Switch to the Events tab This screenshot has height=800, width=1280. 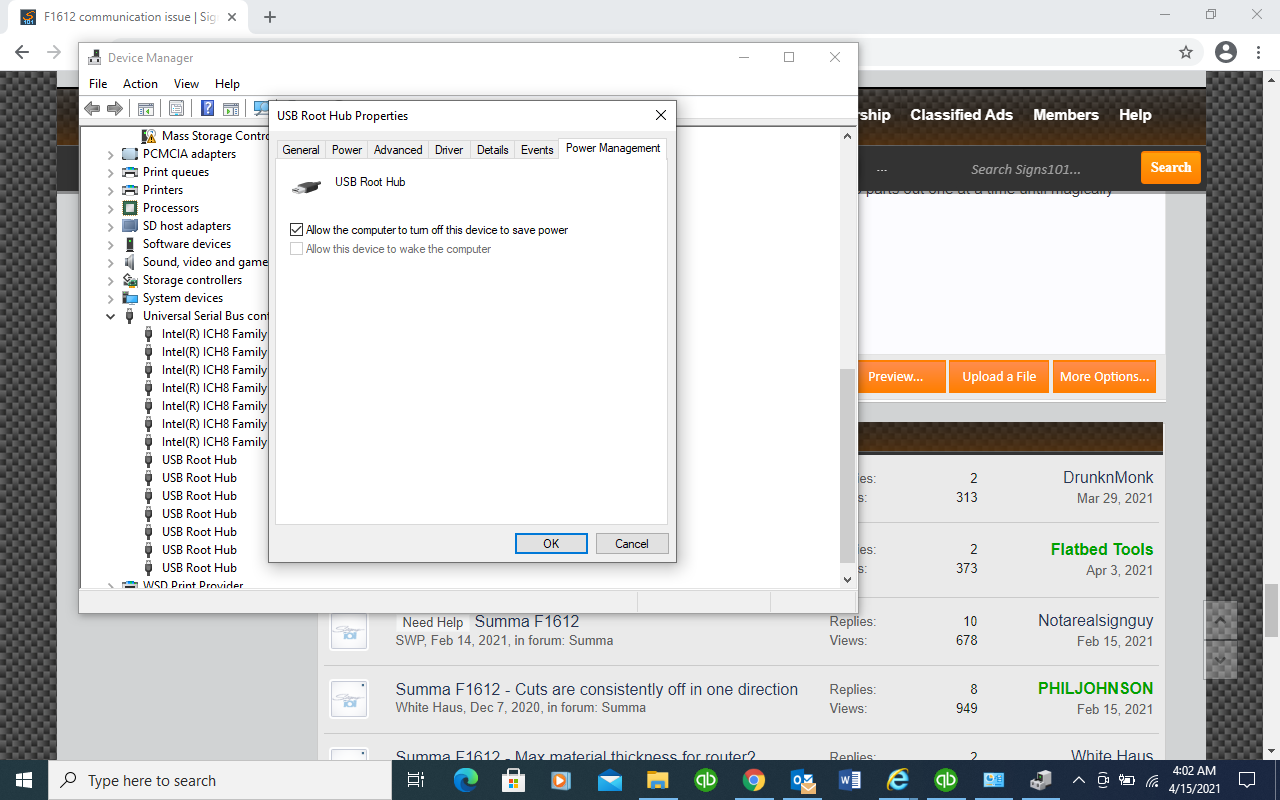click(x=537, y=150)
